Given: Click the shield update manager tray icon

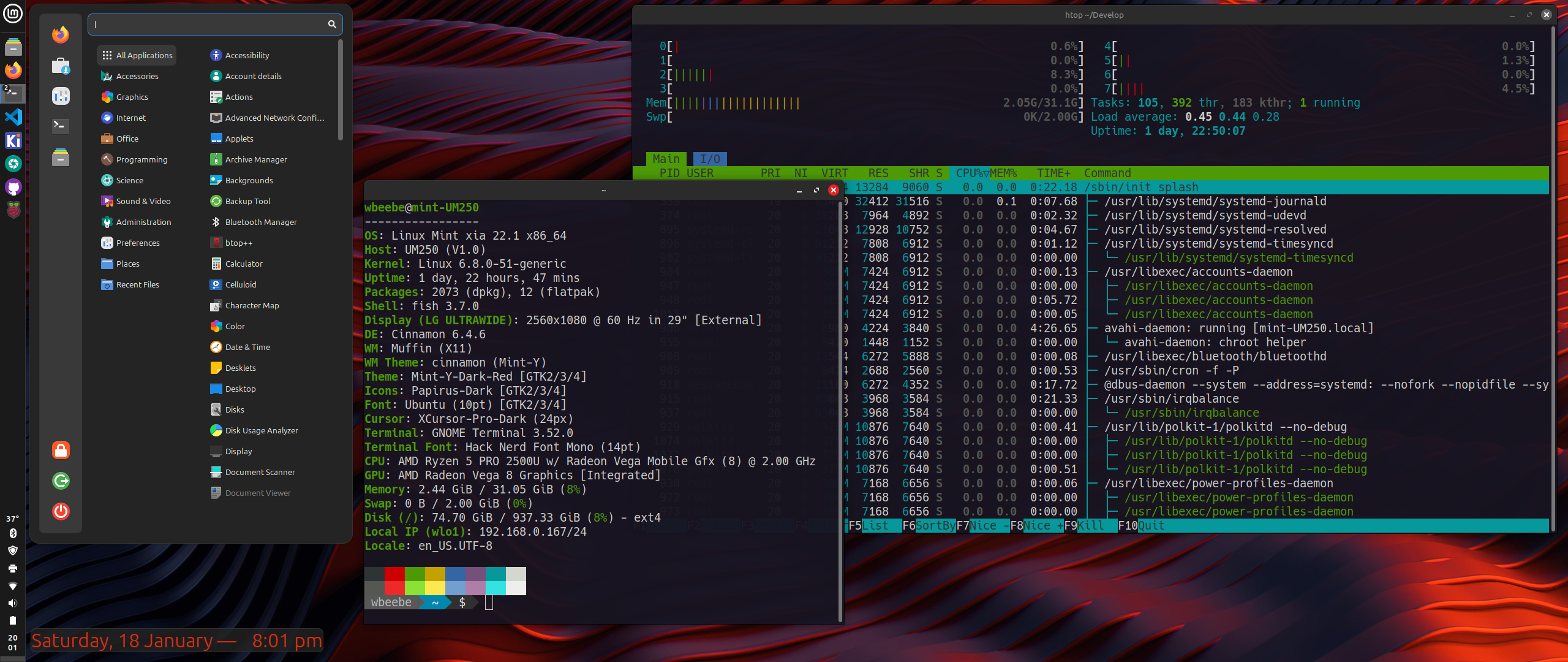Looking at the screenshot, I should coord(13,551).
